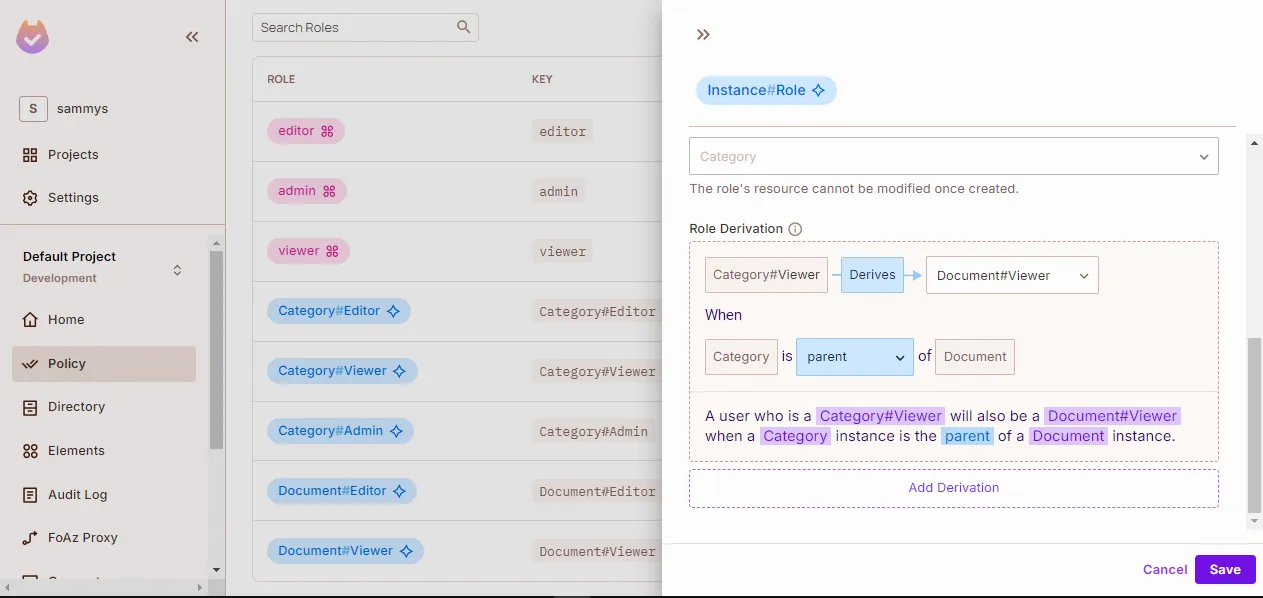
Task: Click the FoAz Proxy sidebar icon
Action: tap(30, 538)
